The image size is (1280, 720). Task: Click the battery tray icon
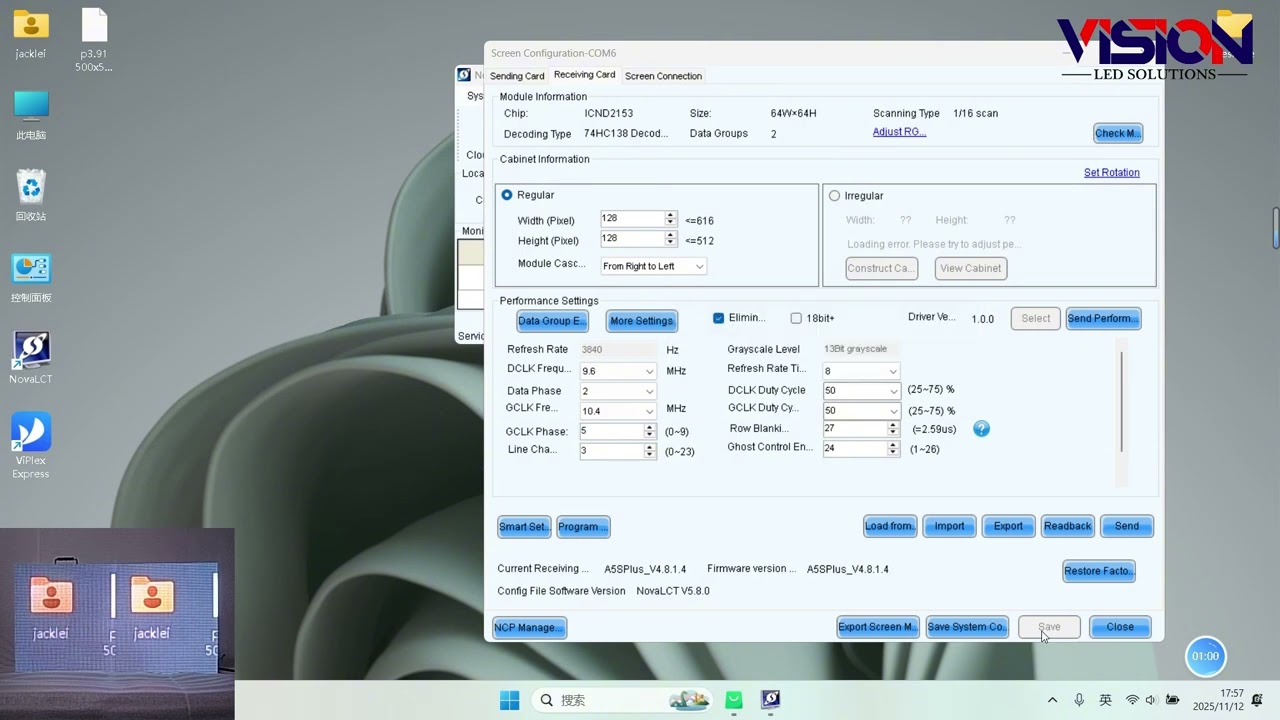1172,700
